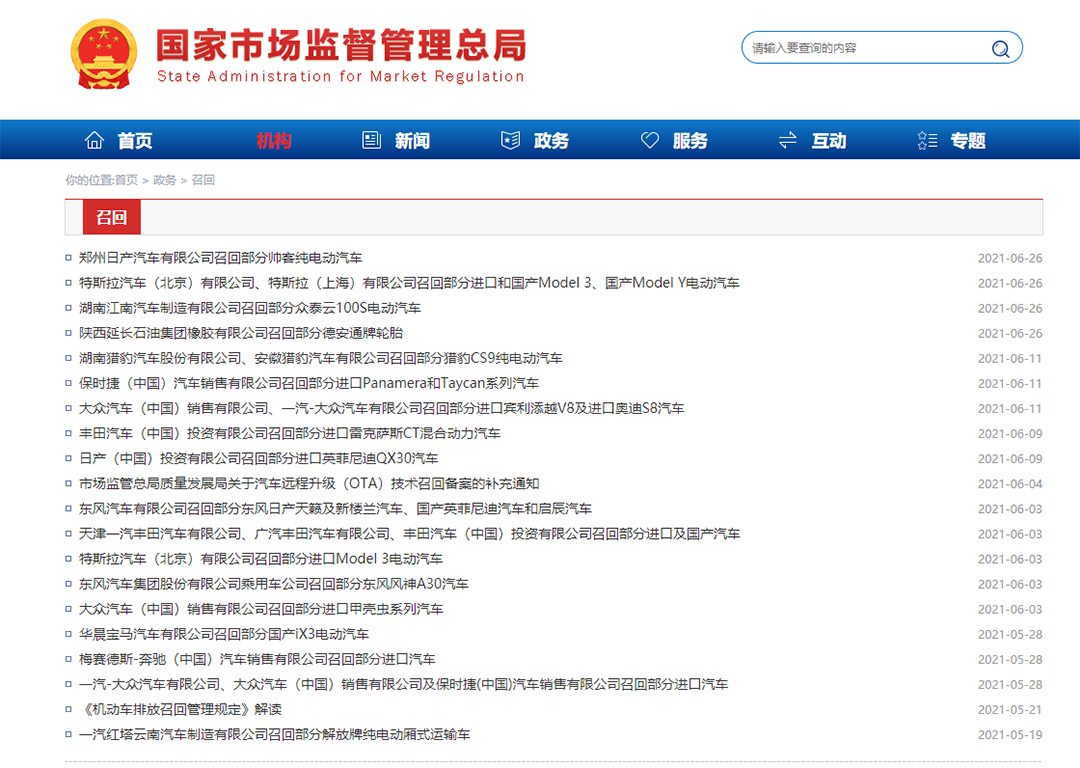Select the 召回 section tab

[x=111, y=217]
